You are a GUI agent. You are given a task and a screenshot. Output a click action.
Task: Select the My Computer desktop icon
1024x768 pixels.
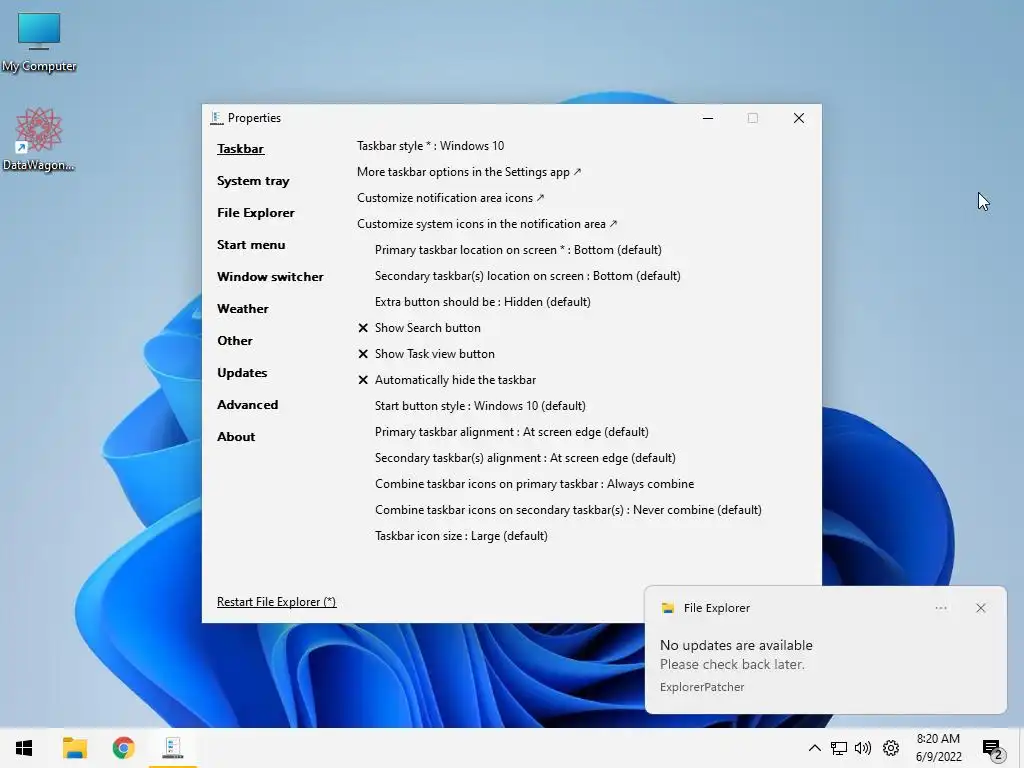click(x=39, y=42)
